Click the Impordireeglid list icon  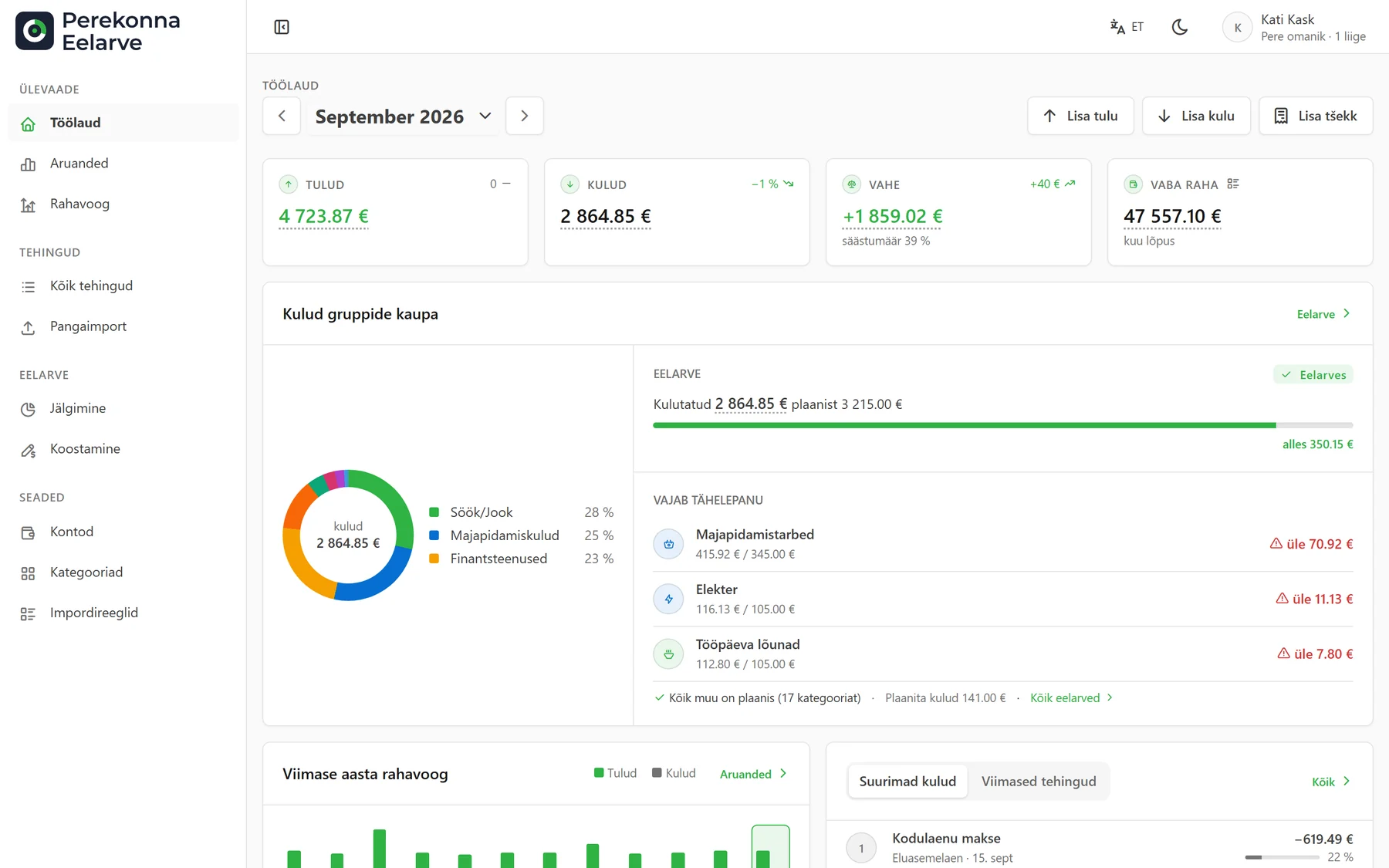pos(29,614)
